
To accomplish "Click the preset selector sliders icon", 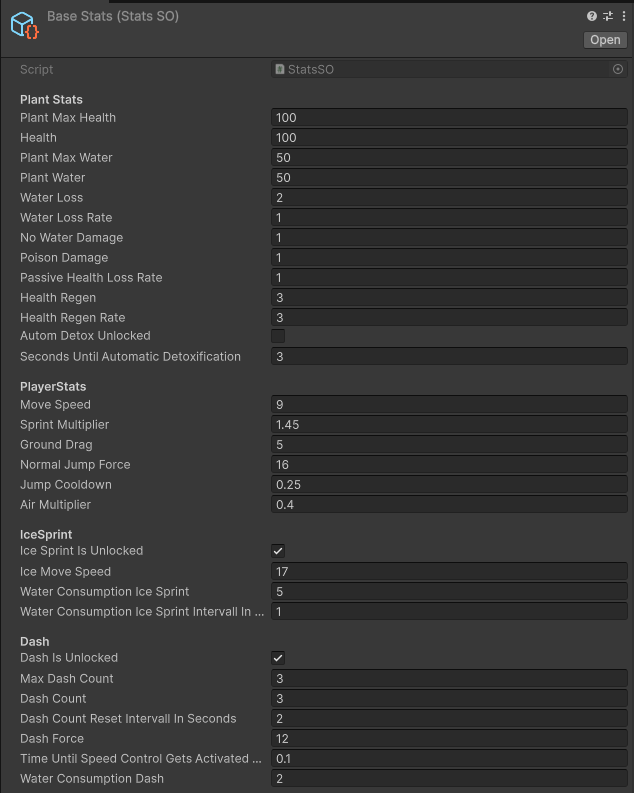I will (x=607, y=16).
